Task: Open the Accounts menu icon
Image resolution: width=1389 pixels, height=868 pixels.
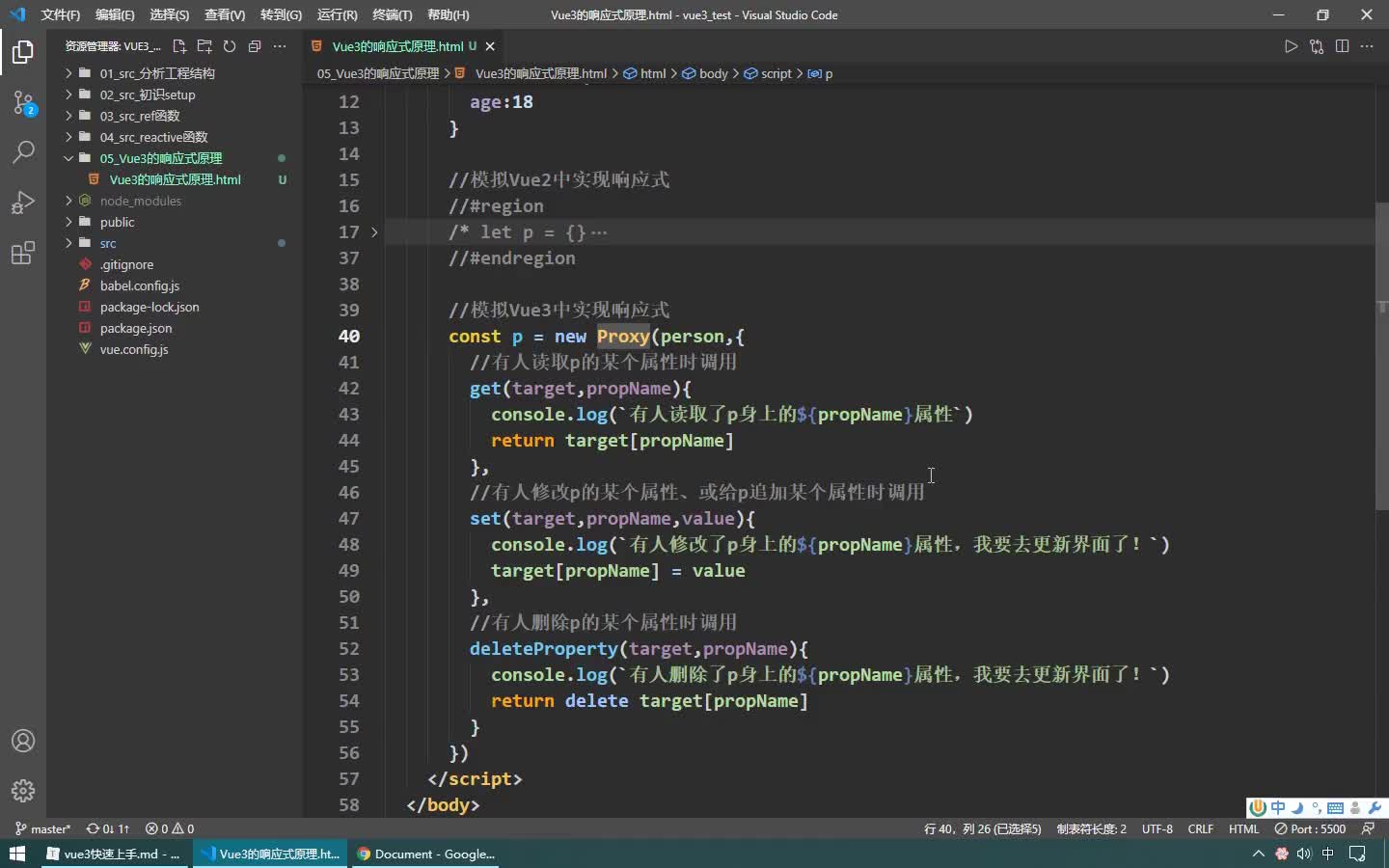Action: point(23,741)
